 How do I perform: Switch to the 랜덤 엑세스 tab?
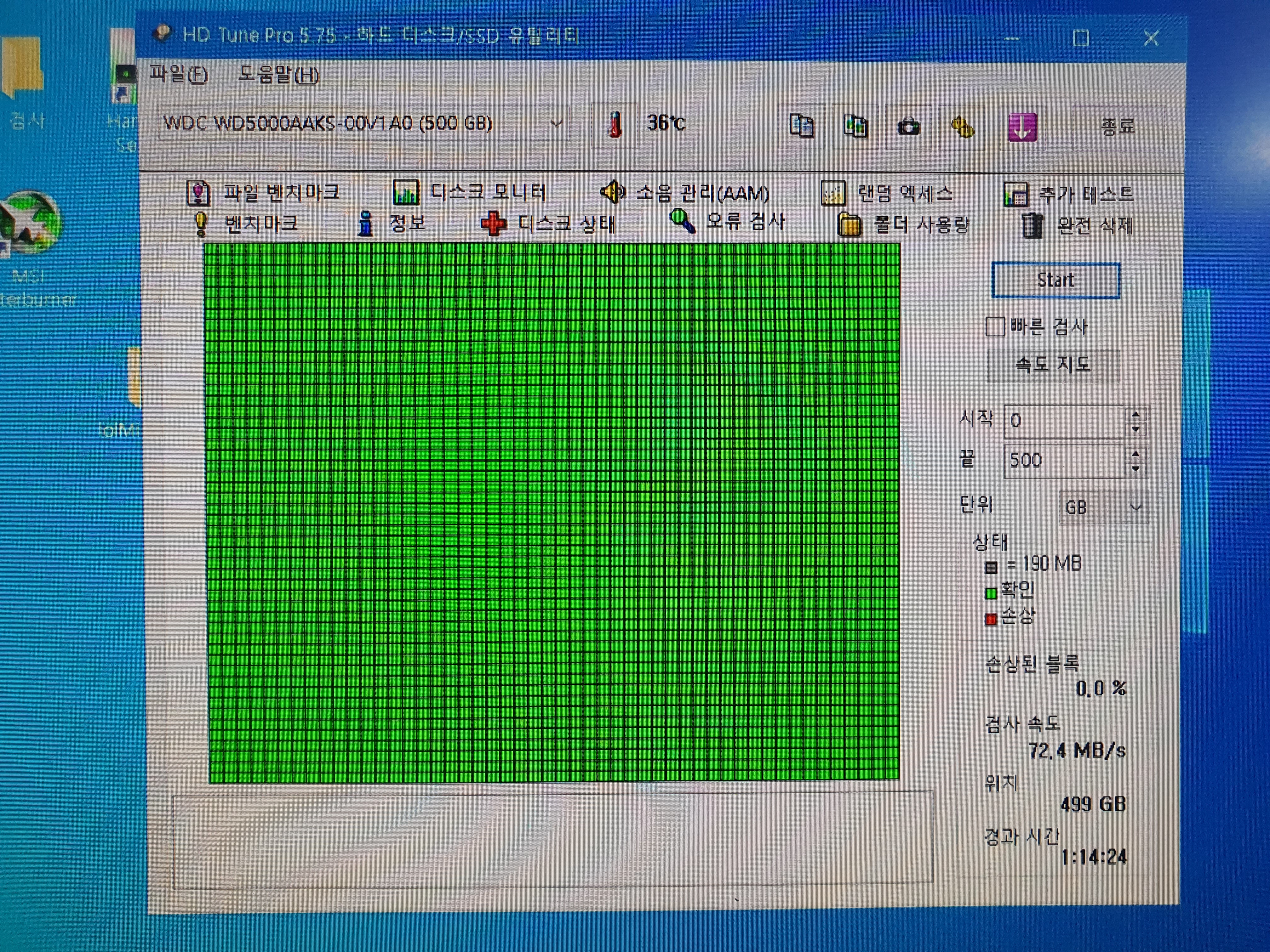click(888, 194)
